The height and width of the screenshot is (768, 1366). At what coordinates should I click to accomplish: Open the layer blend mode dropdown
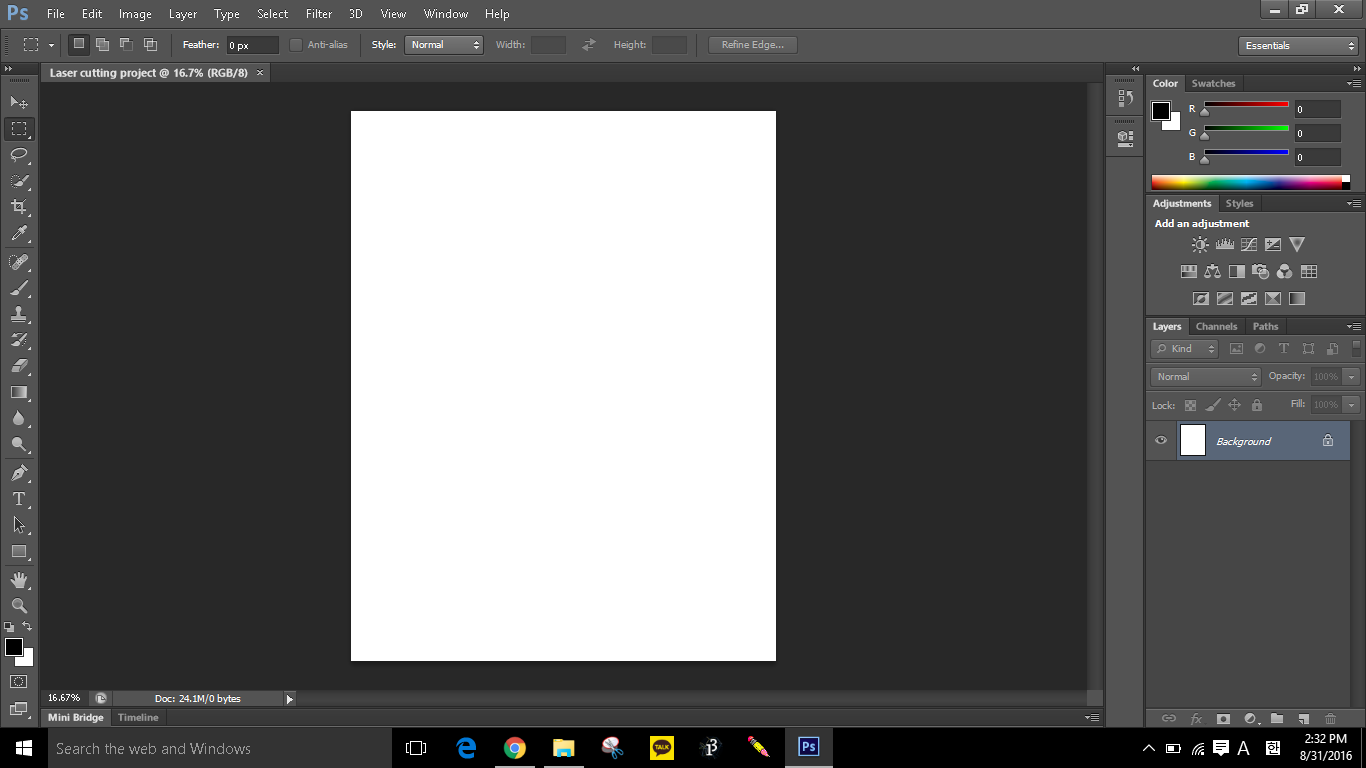[1206, 376]
